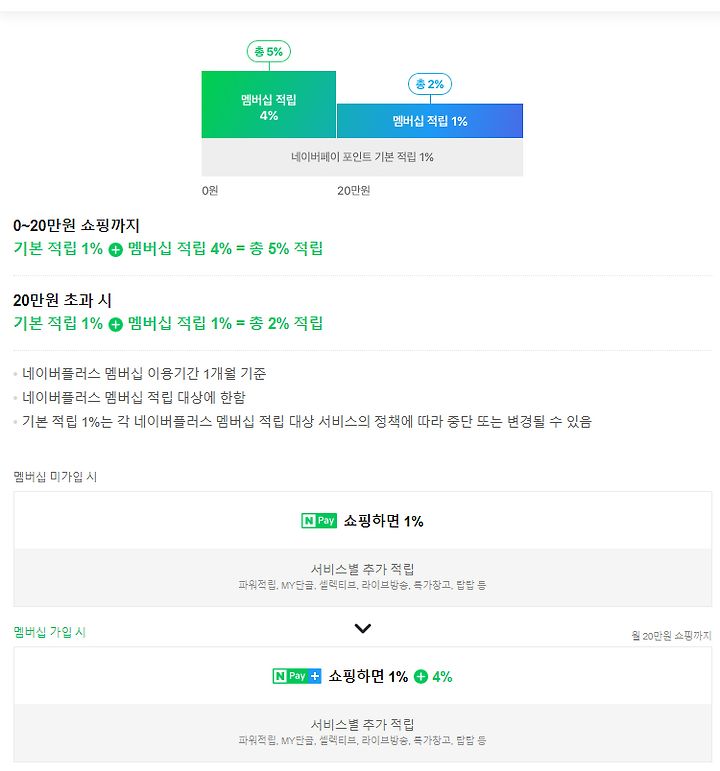Click the 월 20만원 쇼핑까지 note
This screenshot has width=720, height=771.
(671, 636)
